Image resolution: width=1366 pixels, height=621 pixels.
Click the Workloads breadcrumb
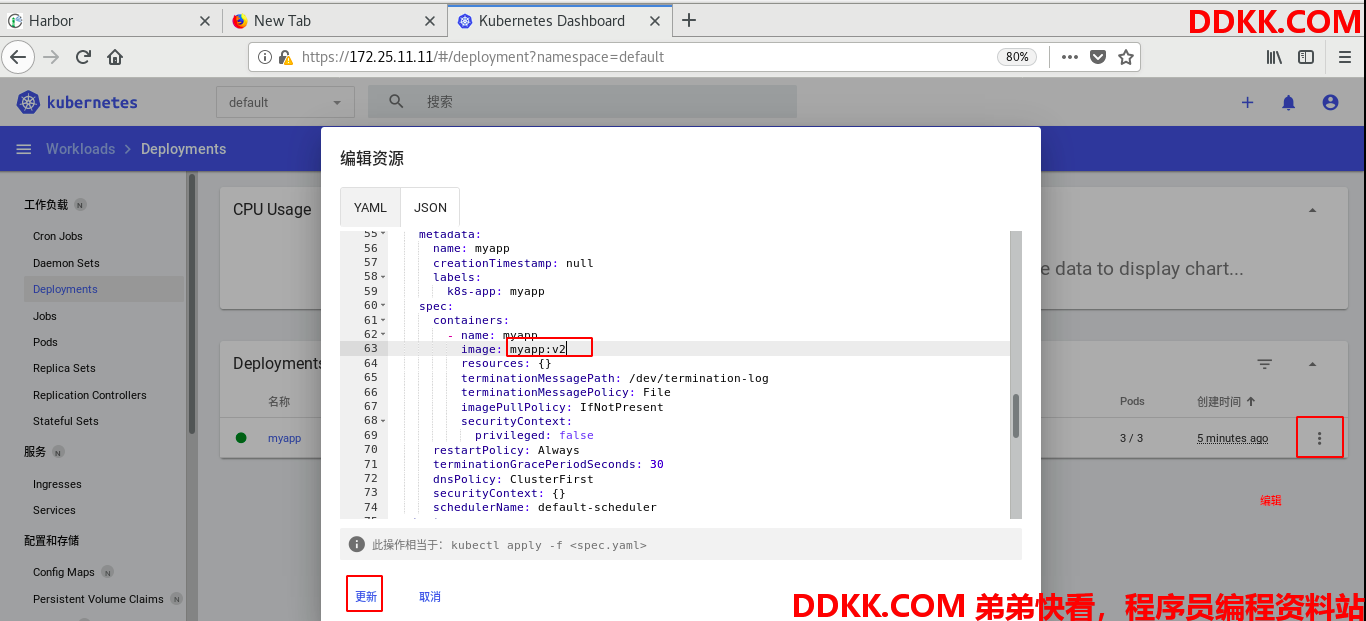[x=80, y=149]
